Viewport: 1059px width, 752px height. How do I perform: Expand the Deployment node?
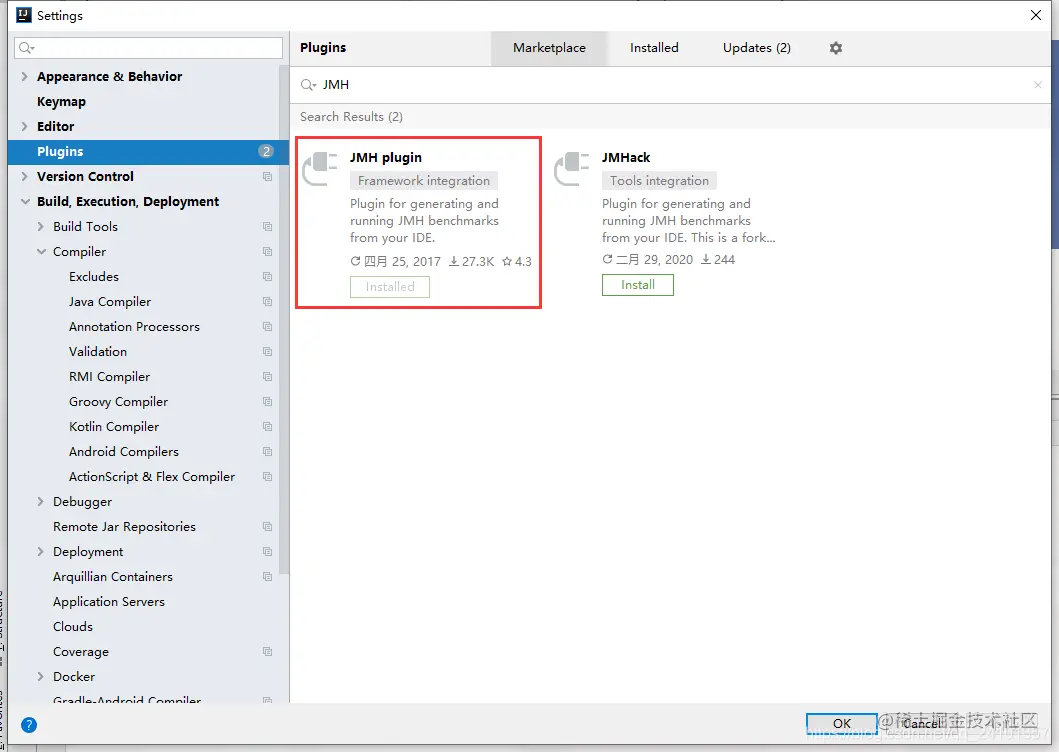coord(41,551)
